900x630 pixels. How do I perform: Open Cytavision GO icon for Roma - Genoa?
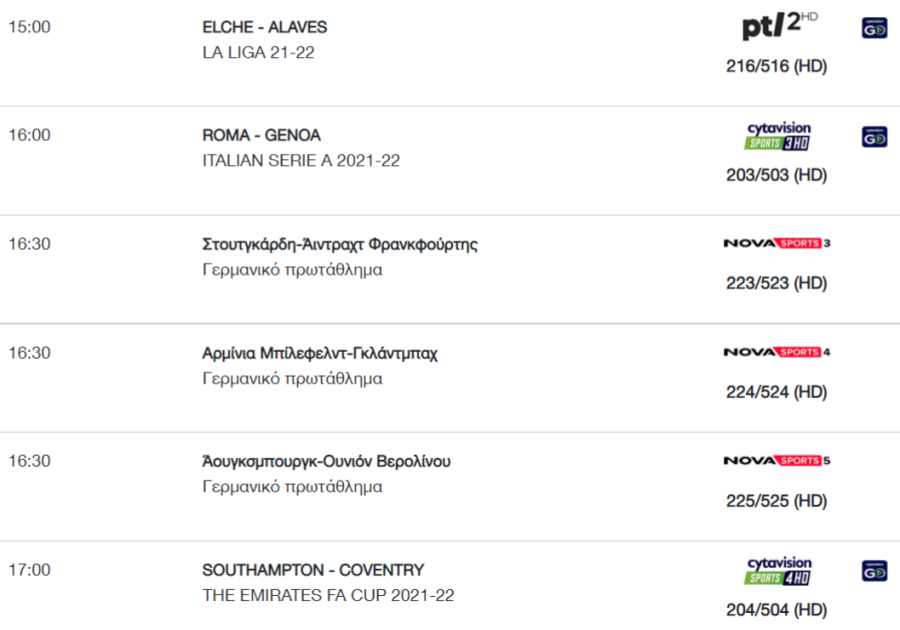874,137
